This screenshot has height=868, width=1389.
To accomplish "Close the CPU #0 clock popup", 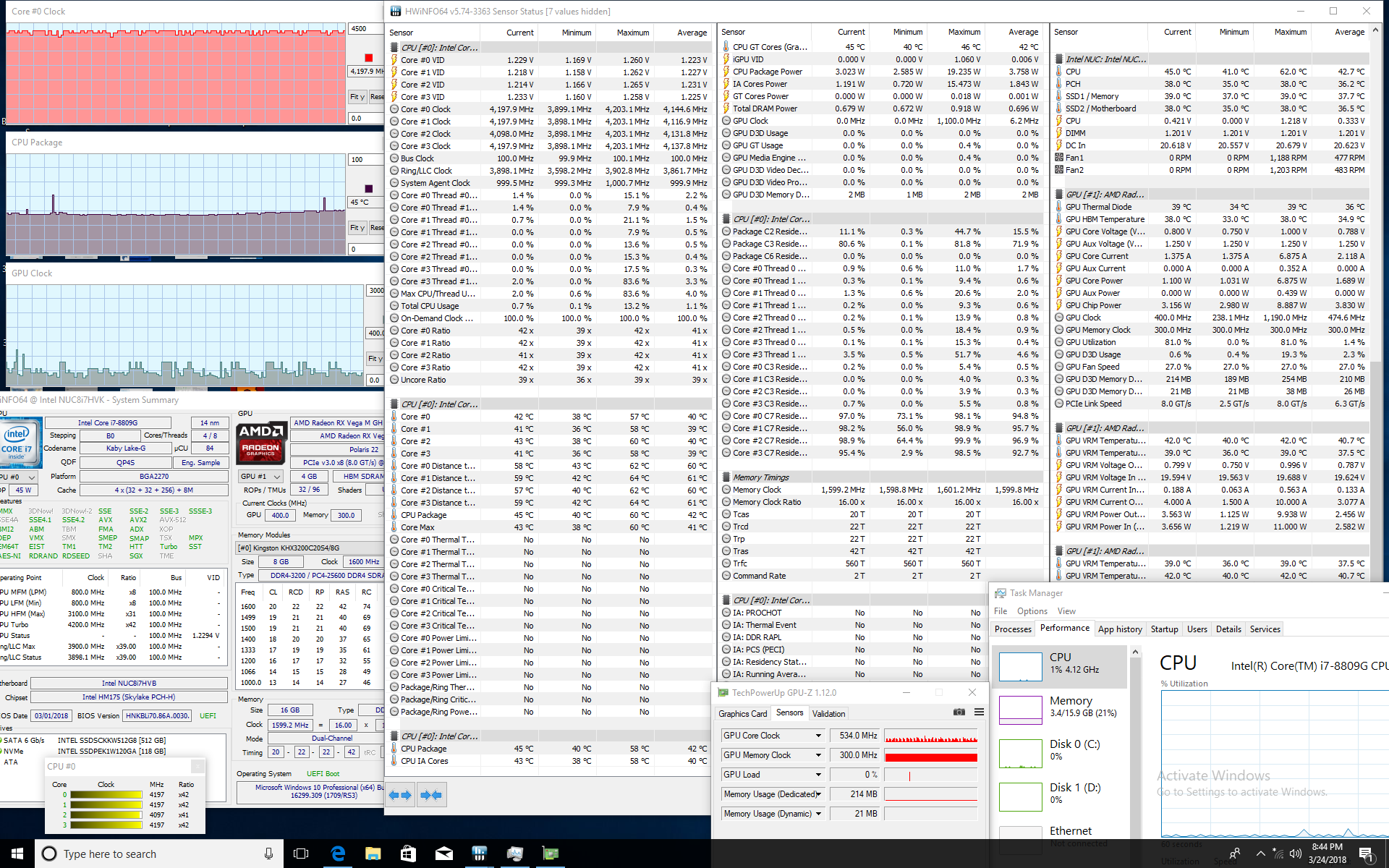I will (x=197, y=767).
